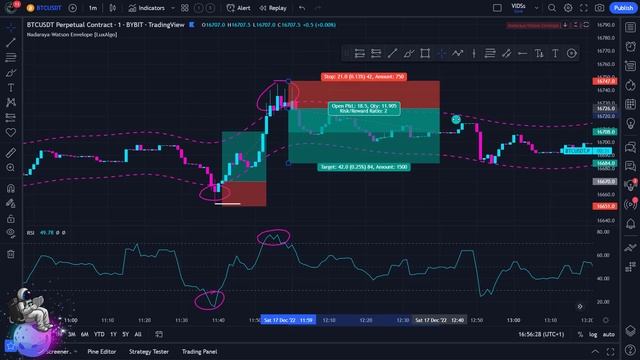Collapse the bottom panel with chevron arrow
Screen dimensions: 640x360
tap(596, 351)
